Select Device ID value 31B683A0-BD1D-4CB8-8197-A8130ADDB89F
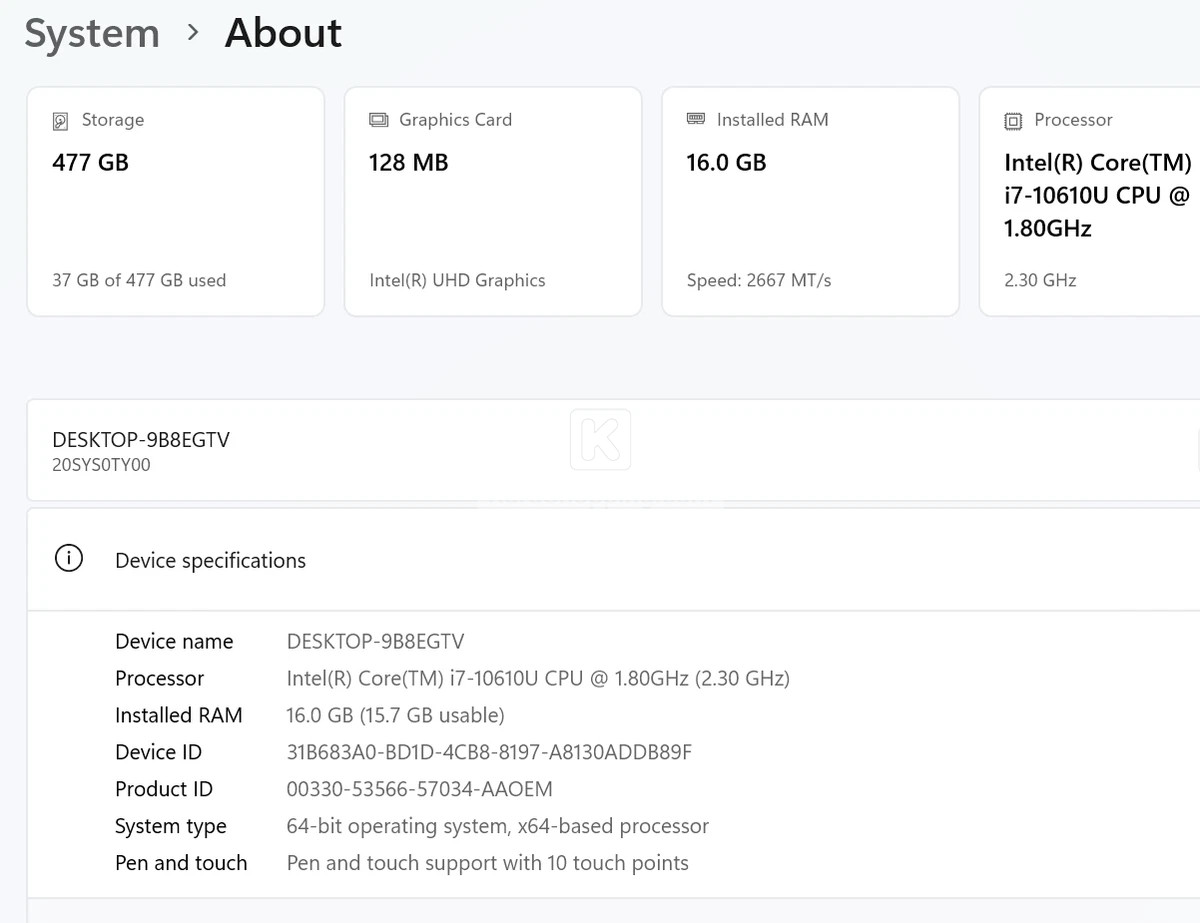1200x923 pixels. click(489, 753)
